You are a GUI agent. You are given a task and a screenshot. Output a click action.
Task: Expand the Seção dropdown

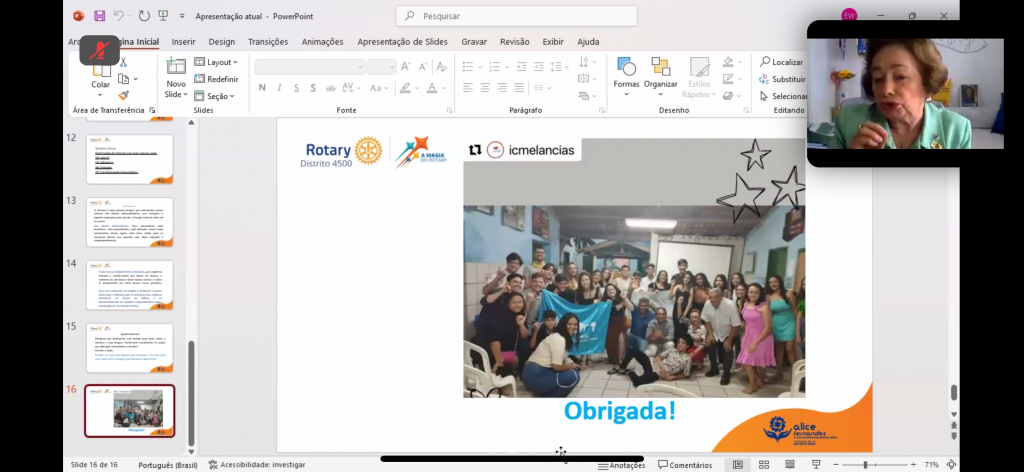click(x=214, y=96)
